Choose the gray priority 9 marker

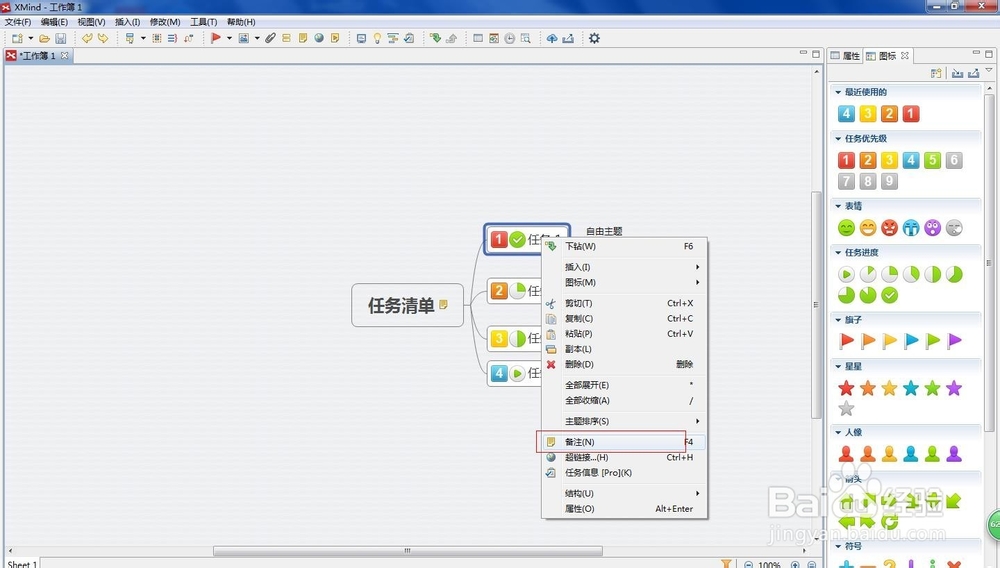(x=889, y=181)
